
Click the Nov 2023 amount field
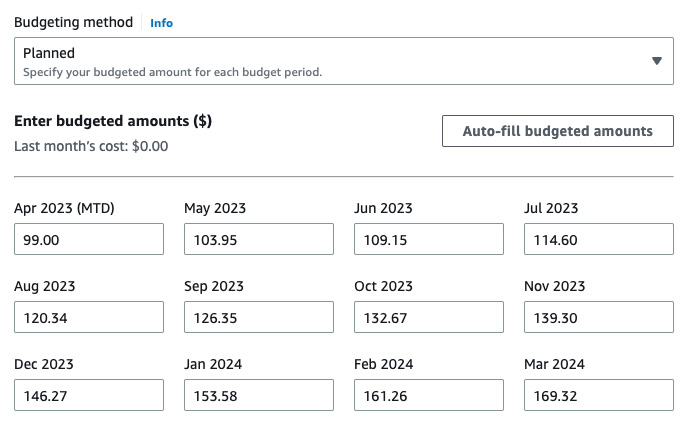pyautogui.click(x=598, y=317)
